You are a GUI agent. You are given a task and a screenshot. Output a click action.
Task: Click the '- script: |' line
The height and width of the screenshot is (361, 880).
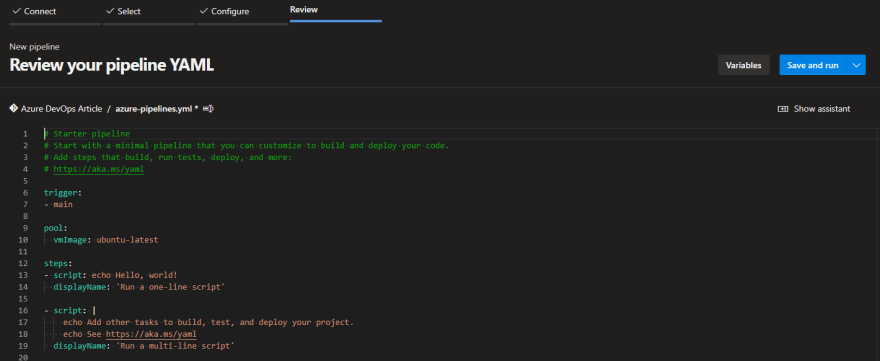pos(70,310)
